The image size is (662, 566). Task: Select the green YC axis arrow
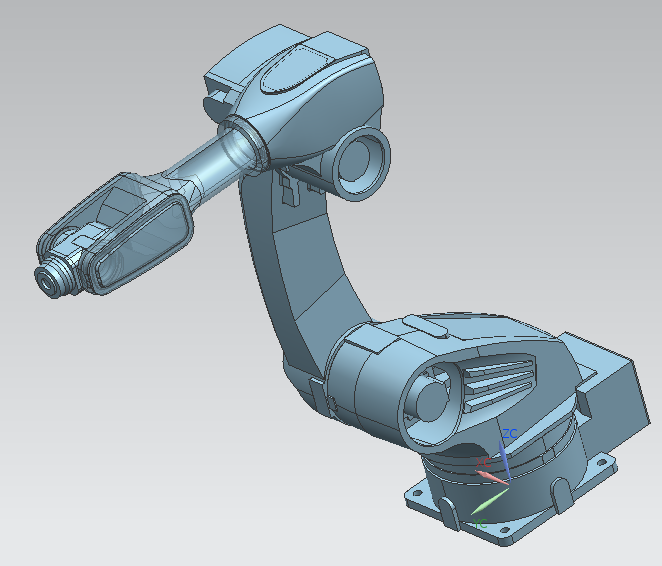click(x=490, y=501)
